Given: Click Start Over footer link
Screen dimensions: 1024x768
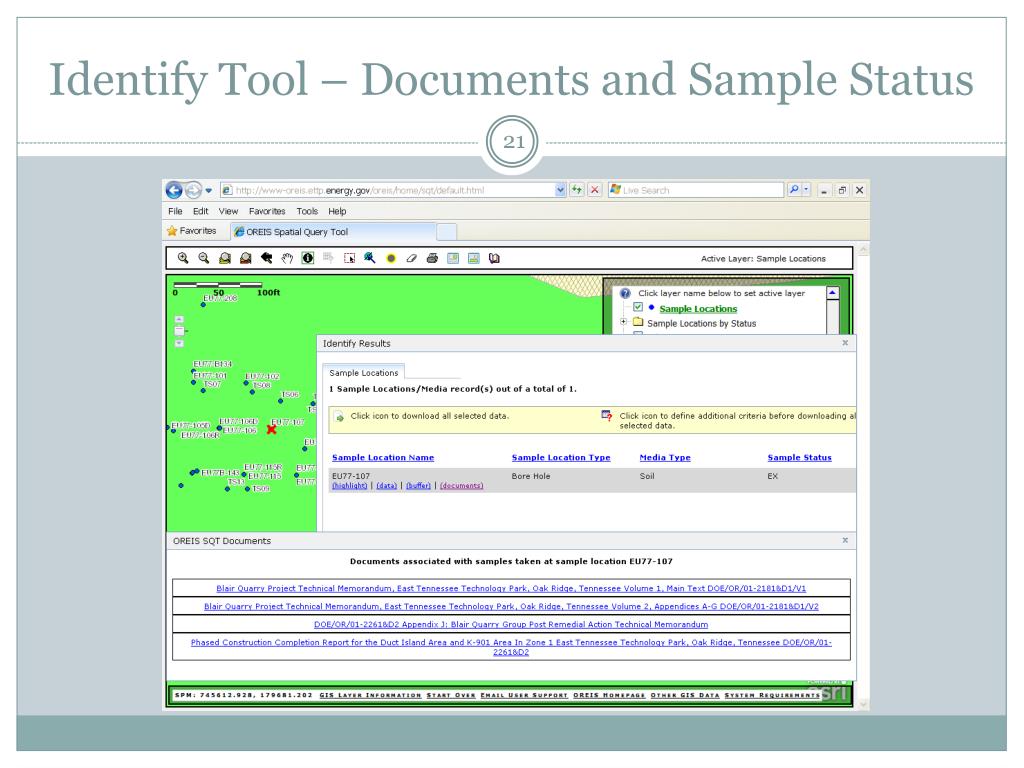Looking at the screenshot, I should pyautogui.click(x=451, y=696).
